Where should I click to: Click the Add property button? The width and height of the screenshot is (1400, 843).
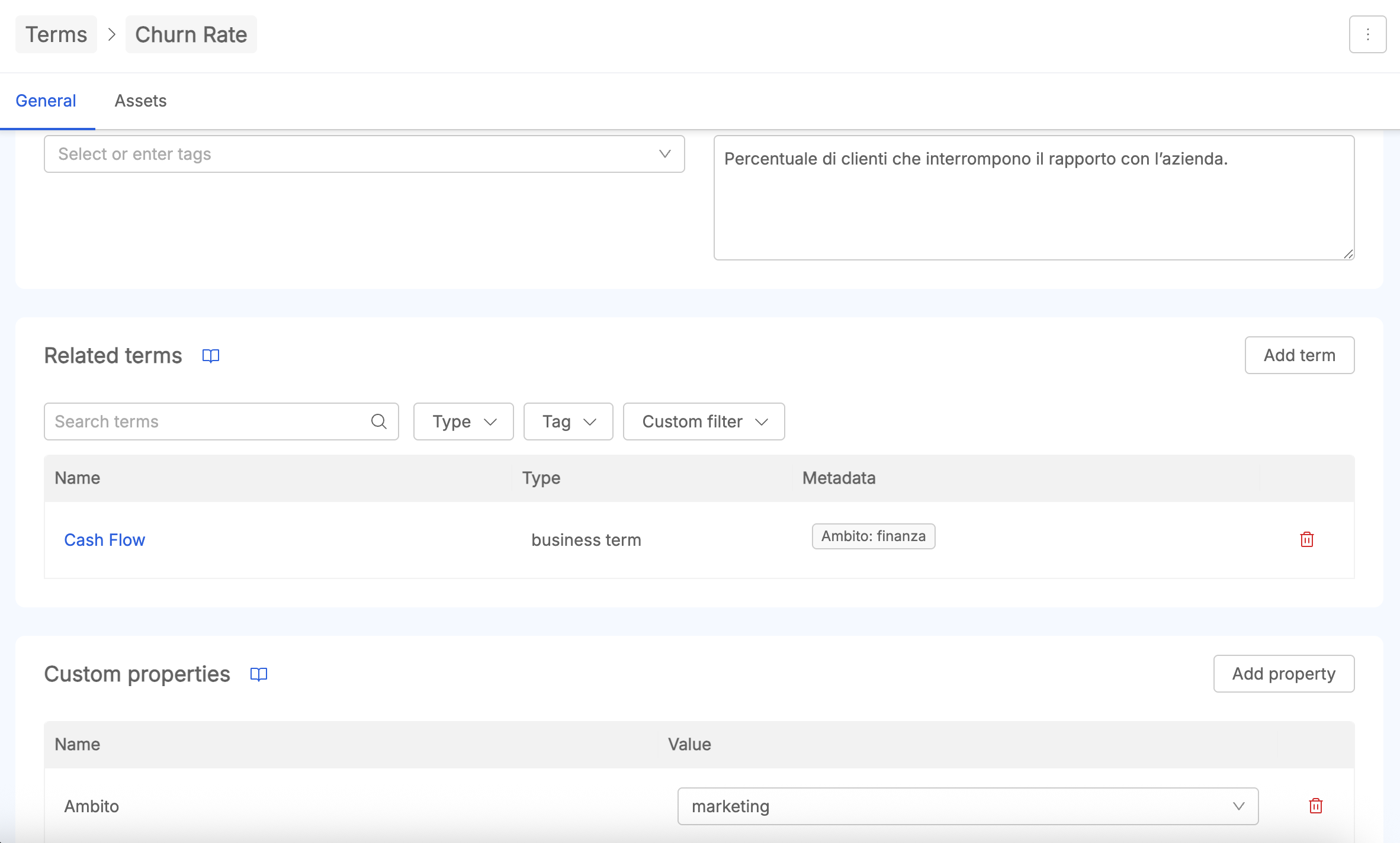(x=1284, y=674)
